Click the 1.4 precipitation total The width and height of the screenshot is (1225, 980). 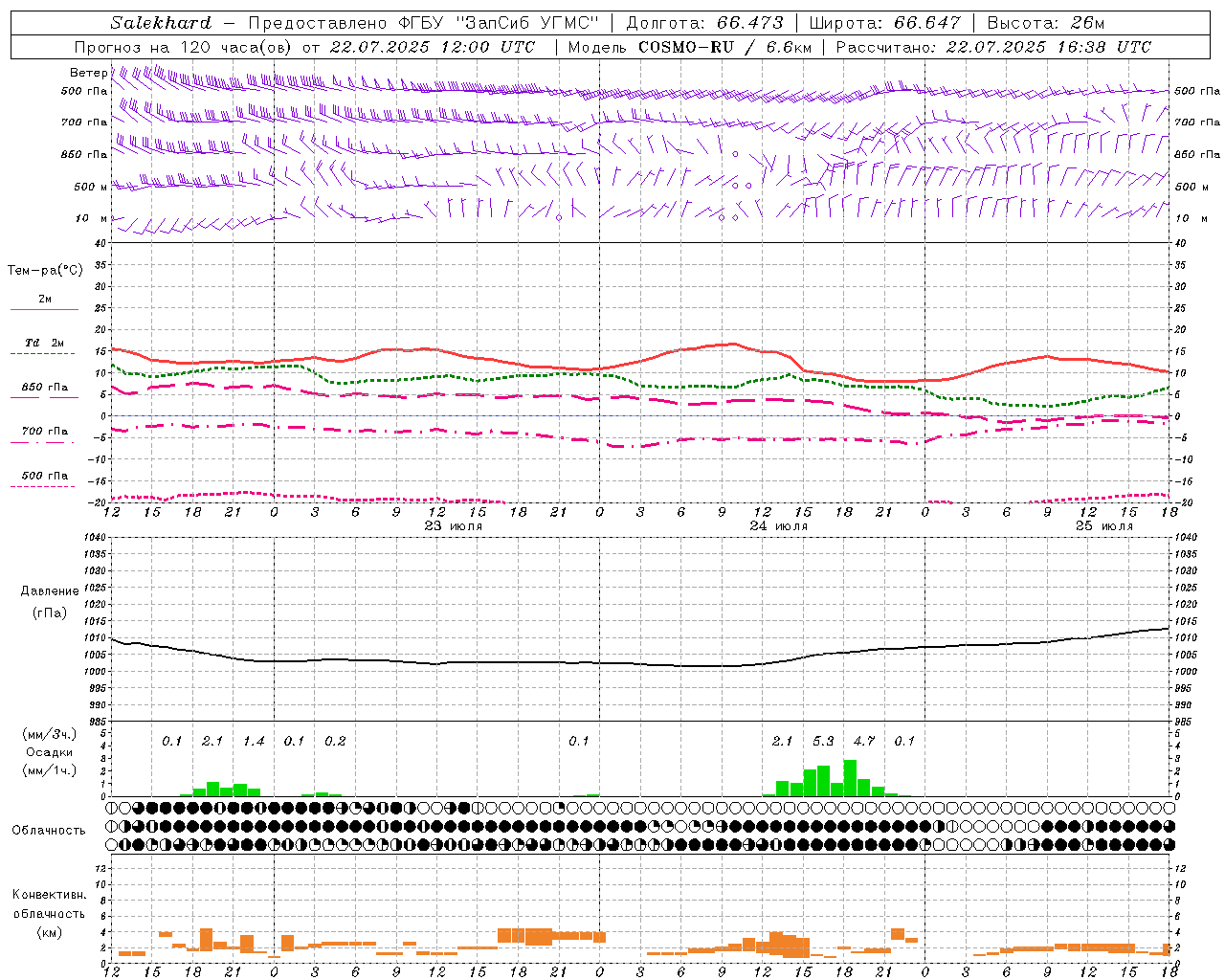click(x=254, y=741)
